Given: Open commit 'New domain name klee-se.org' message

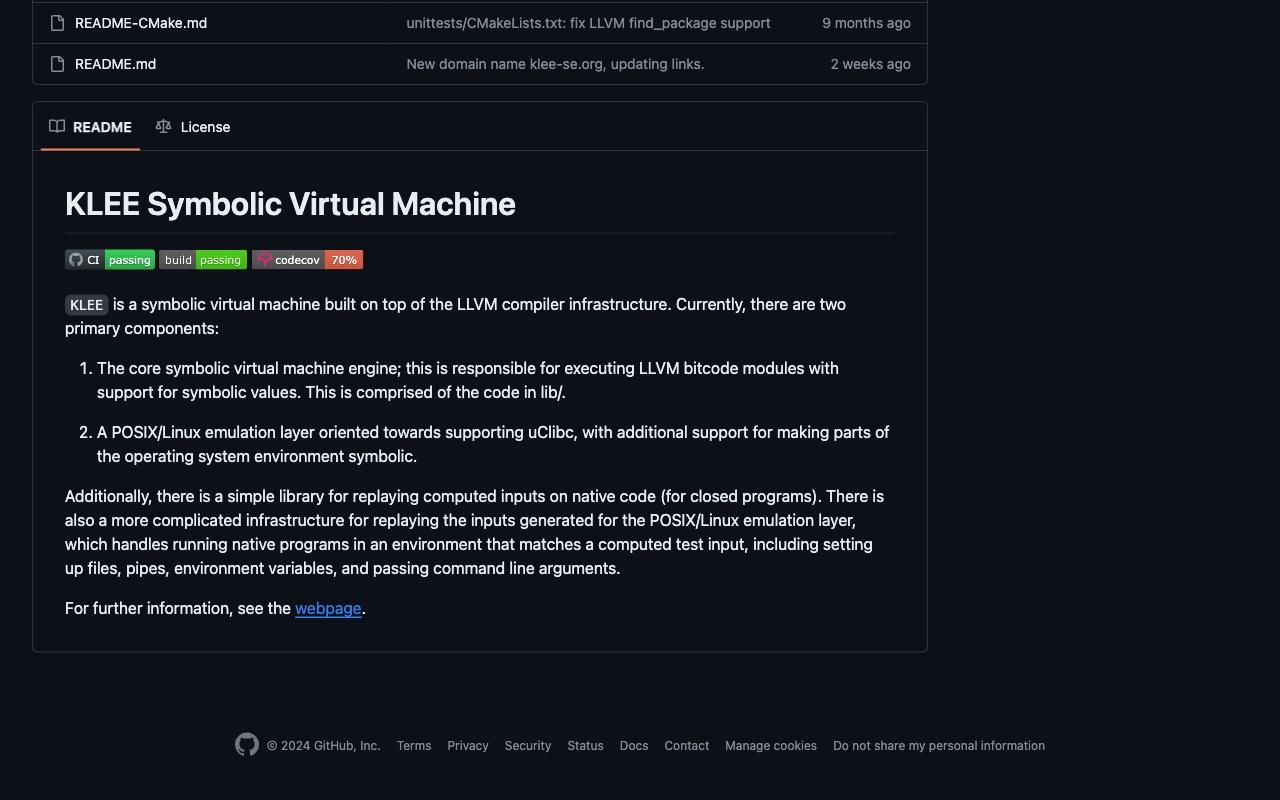Looking at the screenshot, I should 555,64.
